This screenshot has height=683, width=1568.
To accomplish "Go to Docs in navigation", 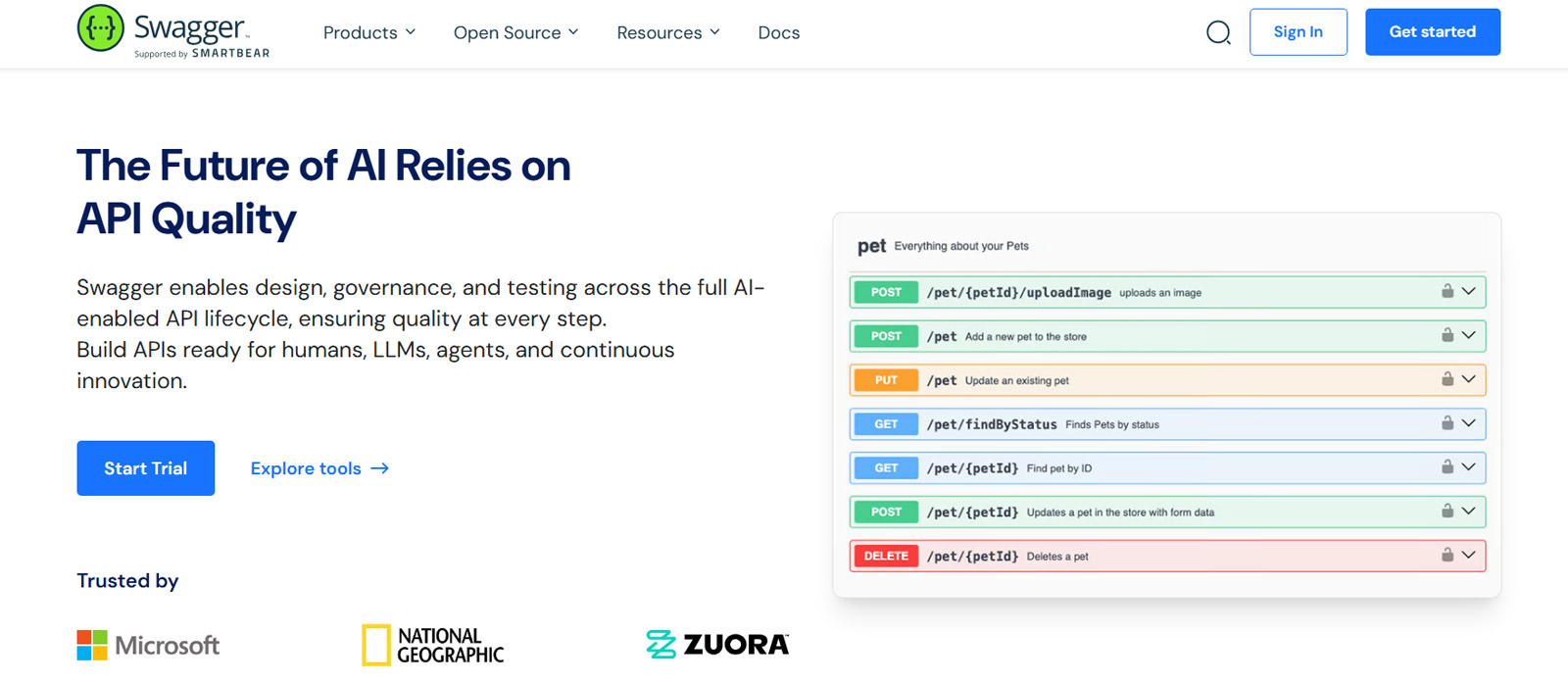I will point(779,32).
